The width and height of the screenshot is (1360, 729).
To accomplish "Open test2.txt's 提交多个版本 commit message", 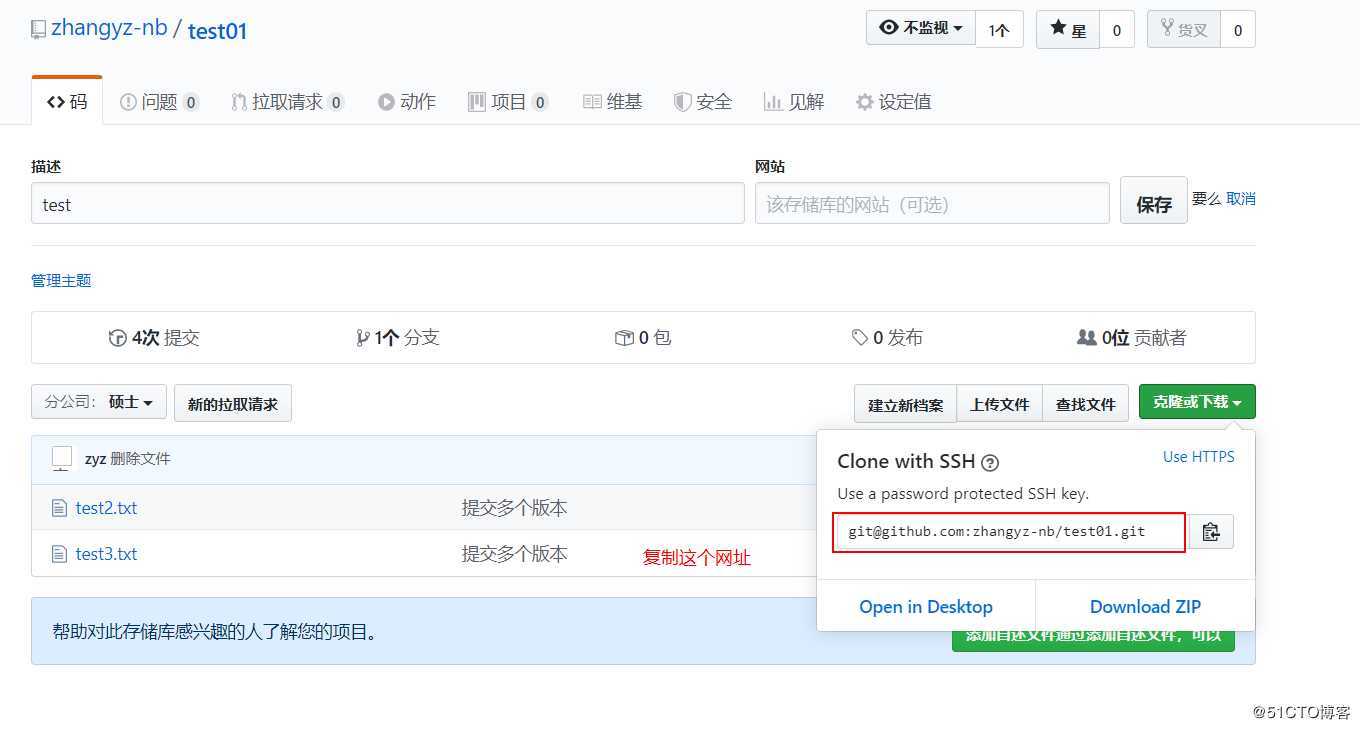I will coord(514,508).
